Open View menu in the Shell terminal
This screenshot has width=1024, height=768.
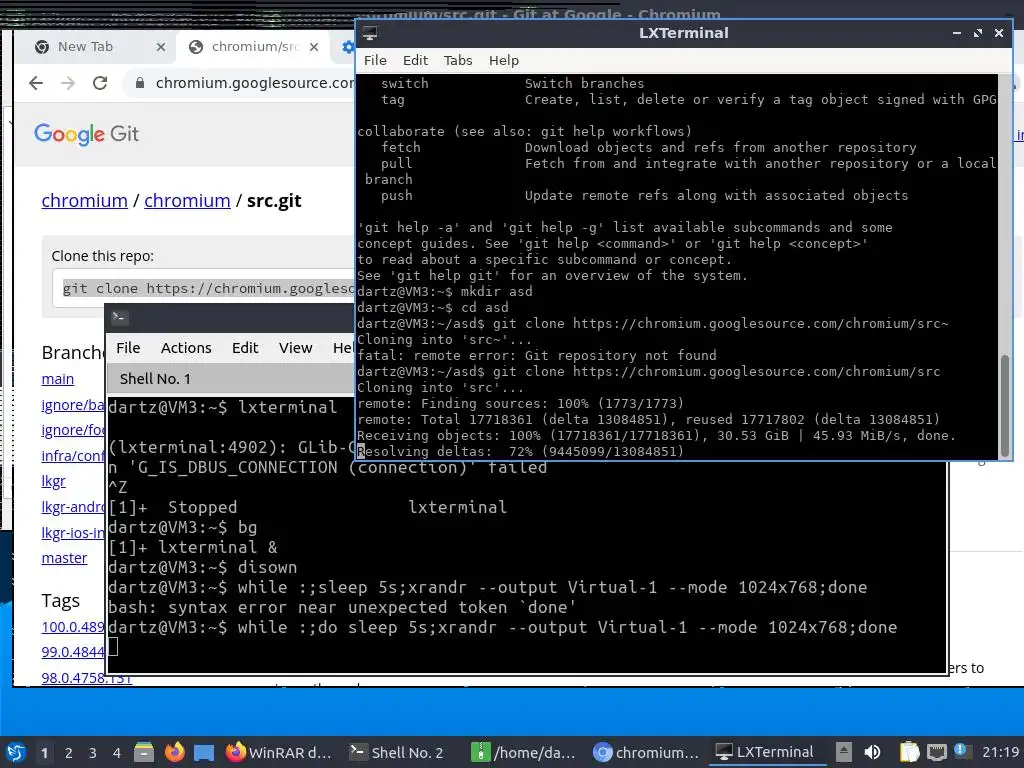coord(295,348)
